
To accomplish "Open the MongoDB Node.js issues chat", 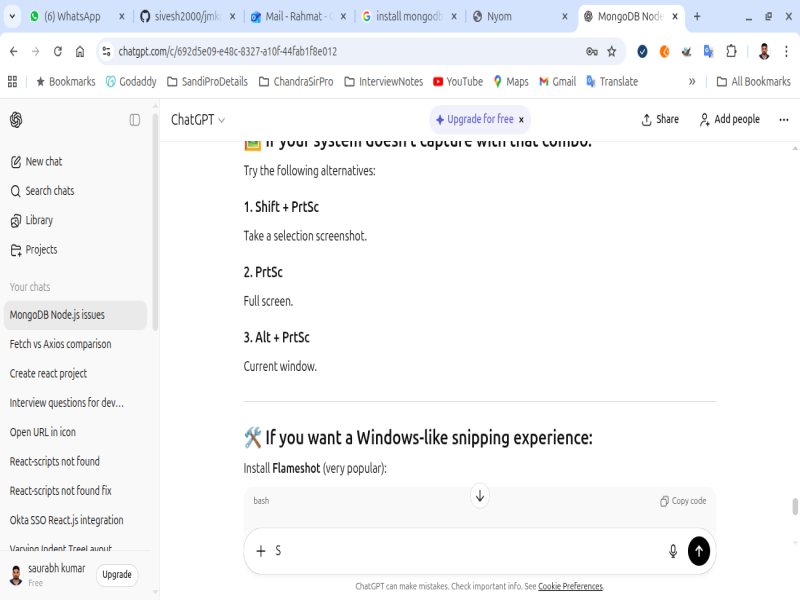I will pos(75,315).
